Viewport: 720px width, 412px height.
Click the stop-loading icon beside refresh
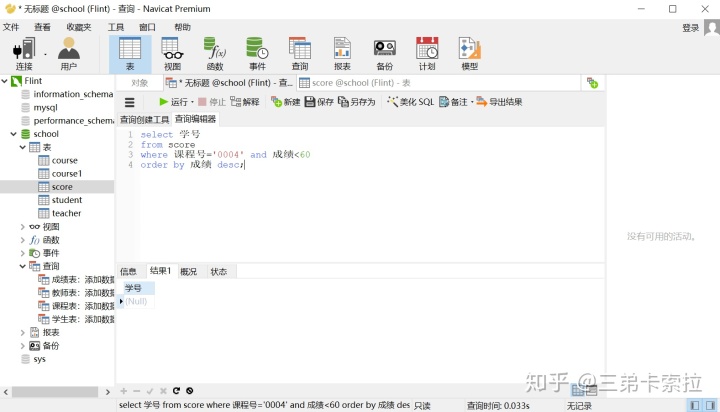pos(190,391)
